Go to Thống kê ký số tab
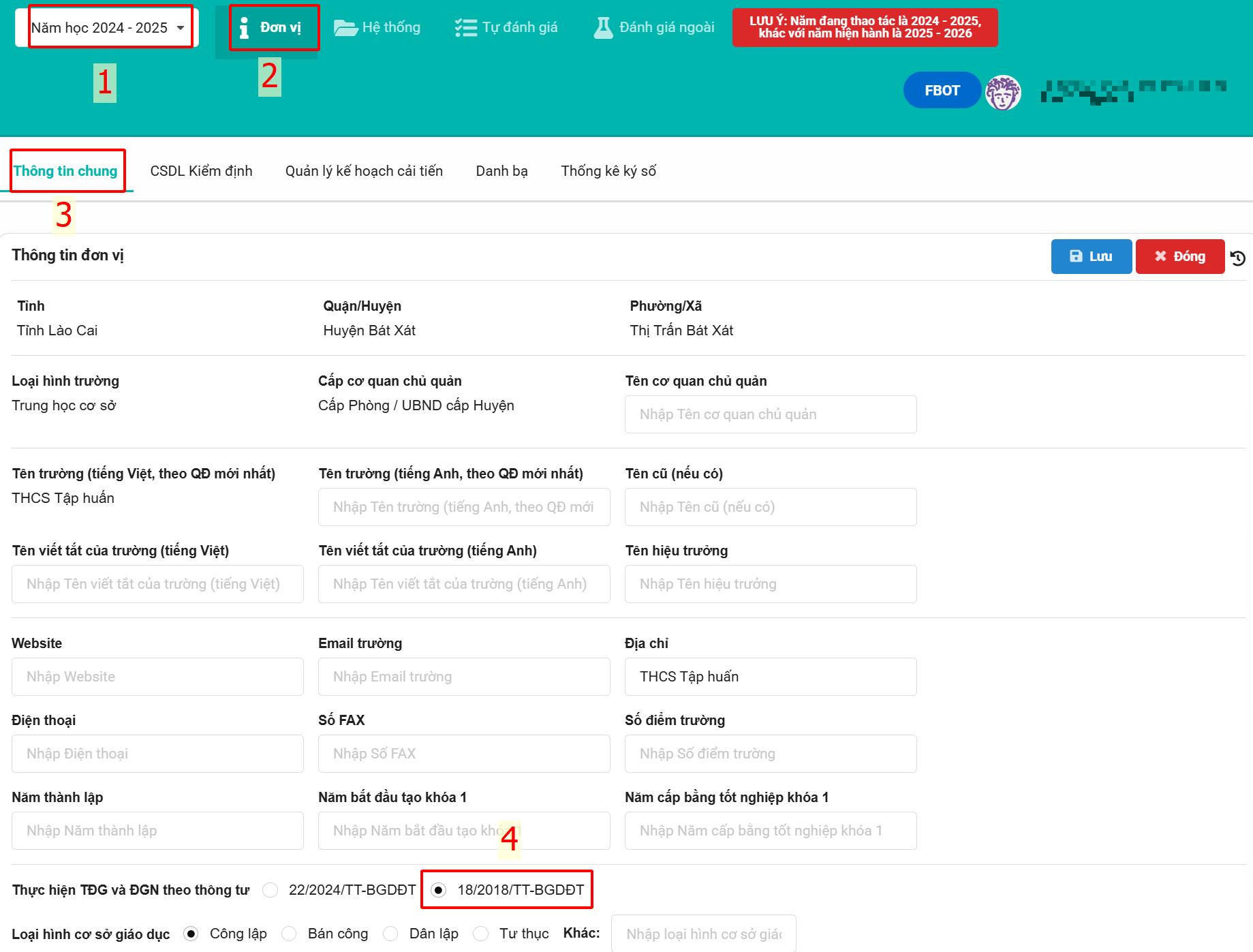1253x952 pixels. (608, 171)
